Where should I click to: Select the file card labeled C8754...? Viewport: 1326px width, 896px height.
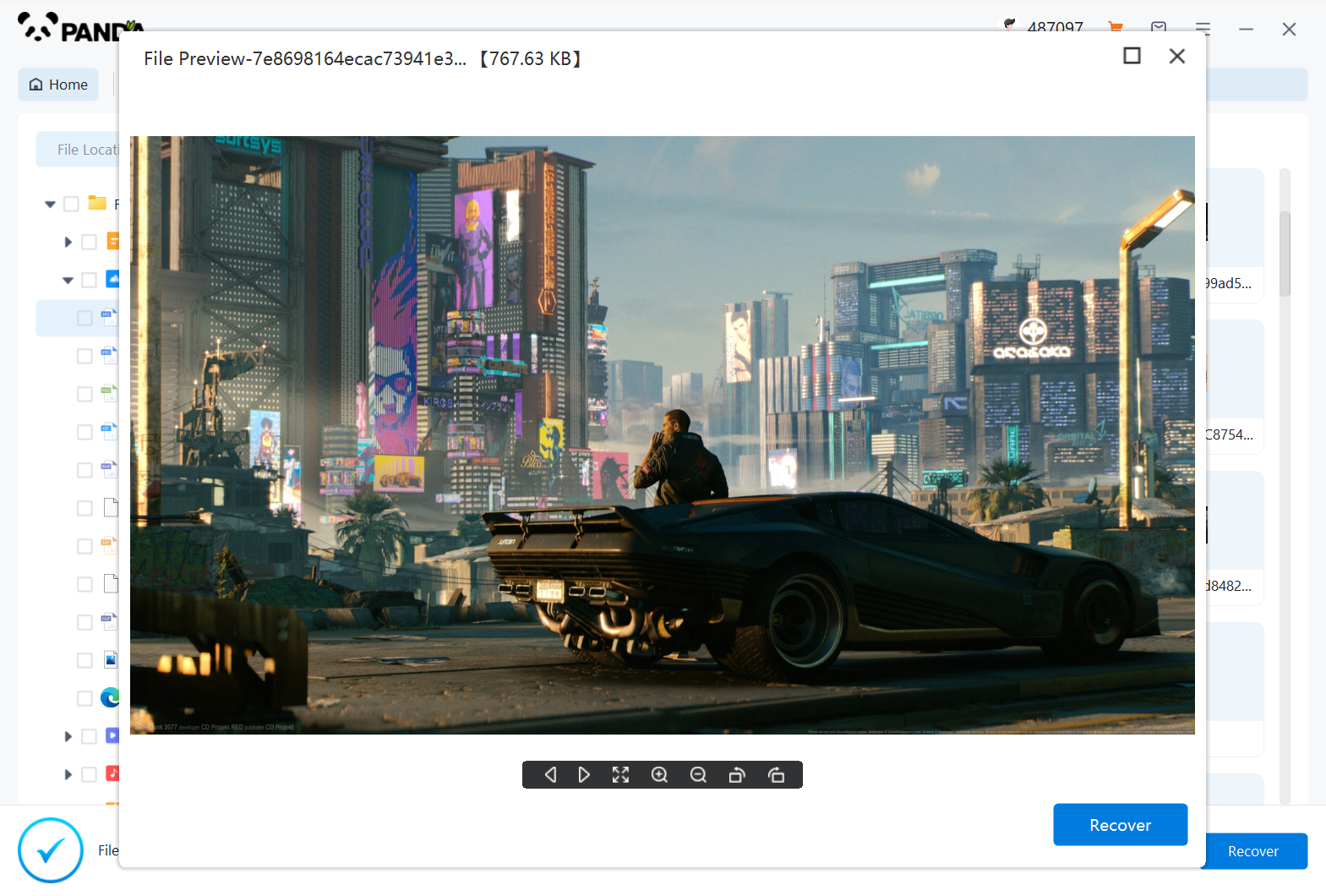[1234, 386]
